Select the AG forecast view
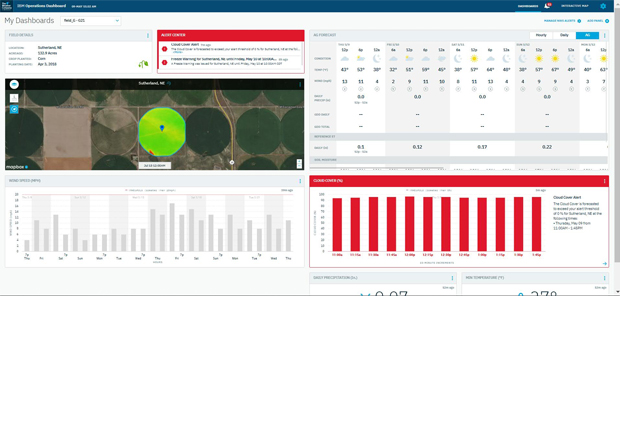The height and width of the screenshot is (445, 620). [x=587, y=35]
